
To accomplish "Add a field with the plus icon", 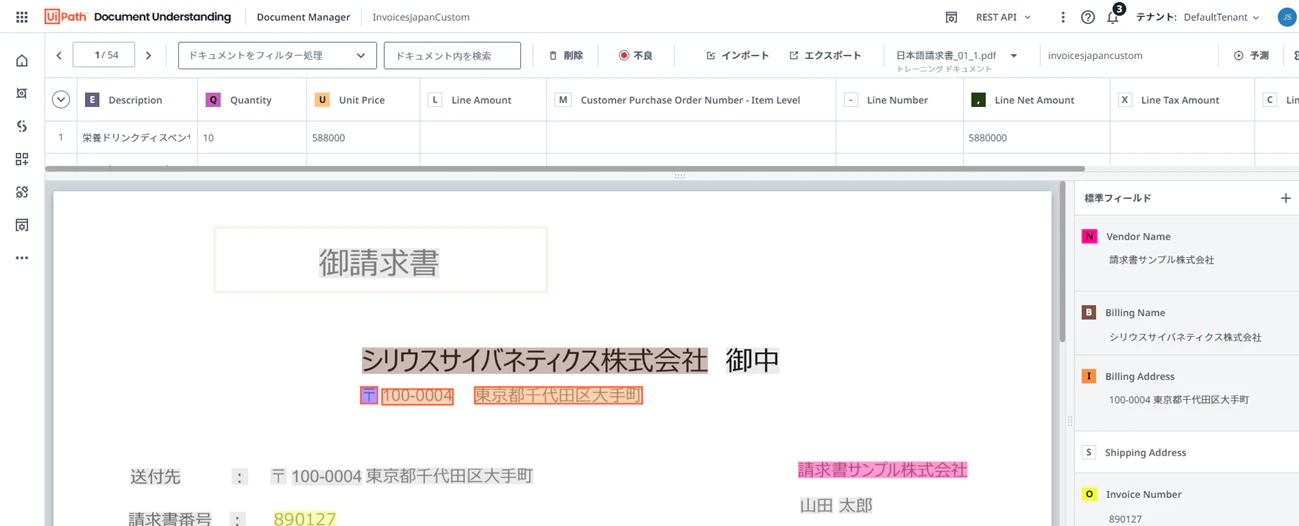I will [1286, 198].
